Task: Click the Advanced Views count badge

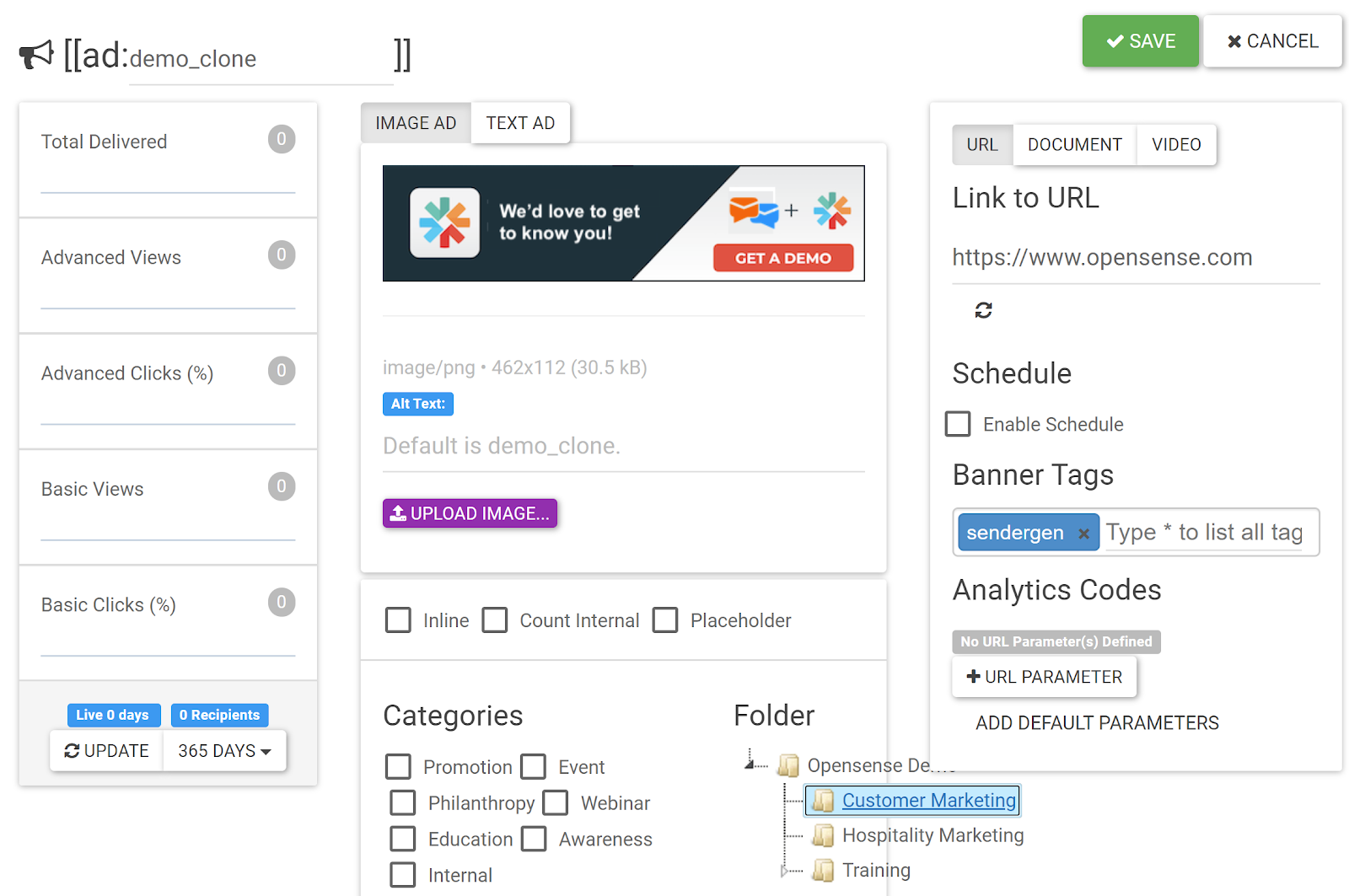Action: point(282,255)
